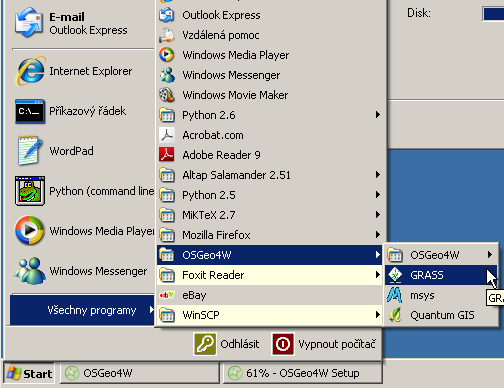
Task: Open msys icon in OSGeo4W submenu
Action: tap(395, 295)
